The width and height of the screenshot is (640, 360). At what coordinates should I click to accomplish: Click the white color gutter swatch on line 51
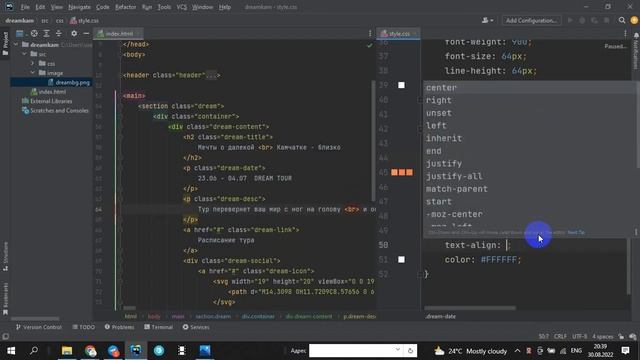(401, 260)
